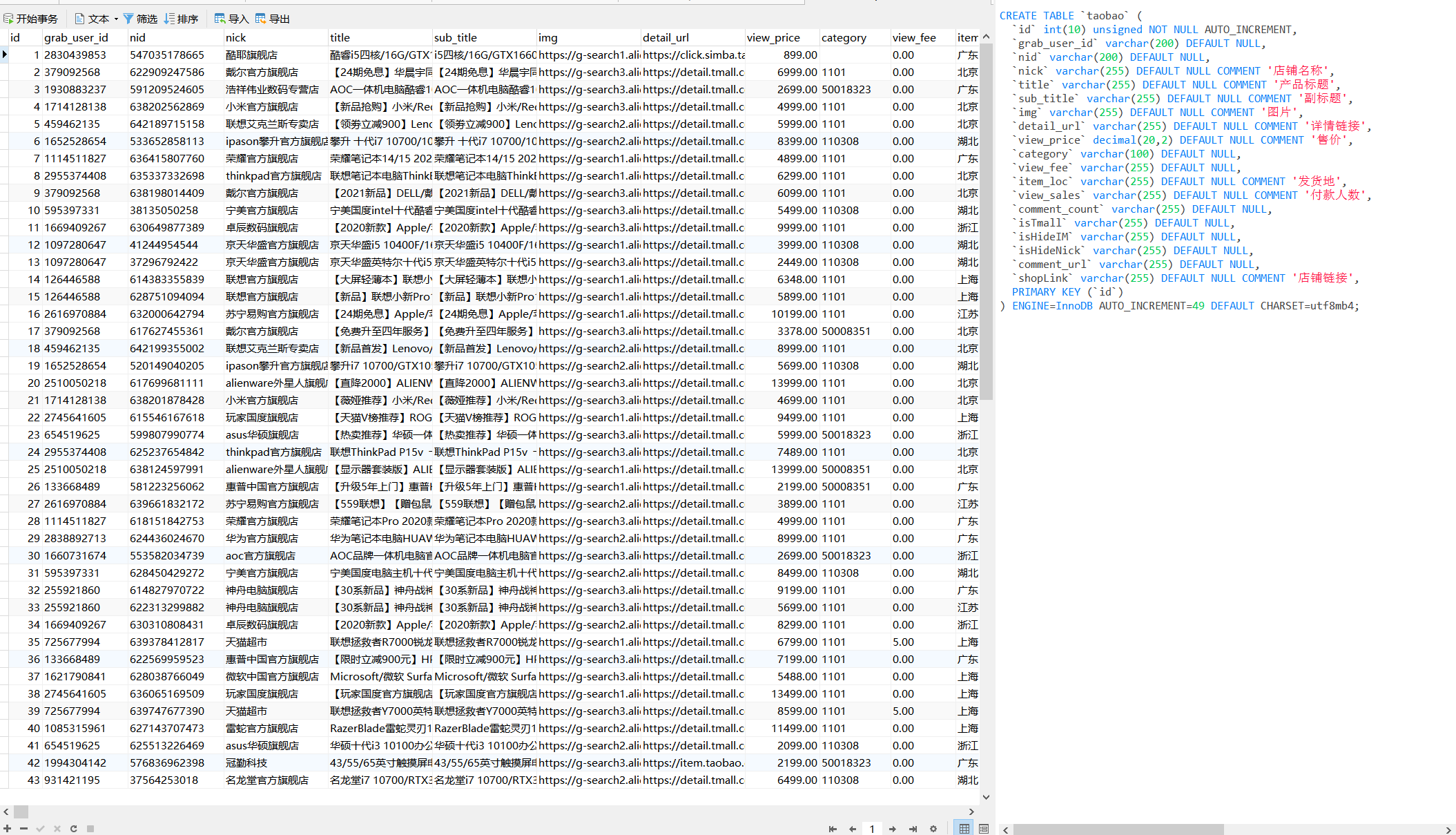This screenshot has width=1456, height=835.
Task: Click the shopLink definition line in DDL
Action: click(1185, 278)
